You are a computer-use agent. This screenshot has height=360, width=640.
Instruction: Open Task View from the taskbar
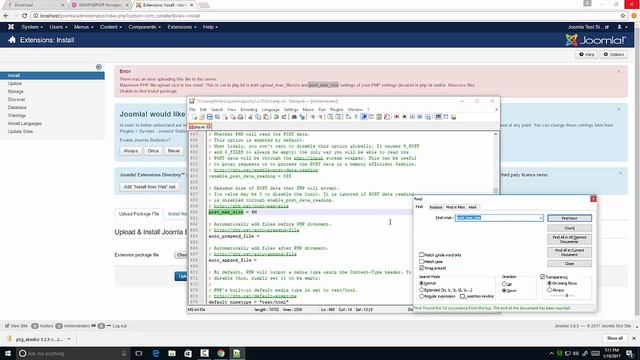139,353
